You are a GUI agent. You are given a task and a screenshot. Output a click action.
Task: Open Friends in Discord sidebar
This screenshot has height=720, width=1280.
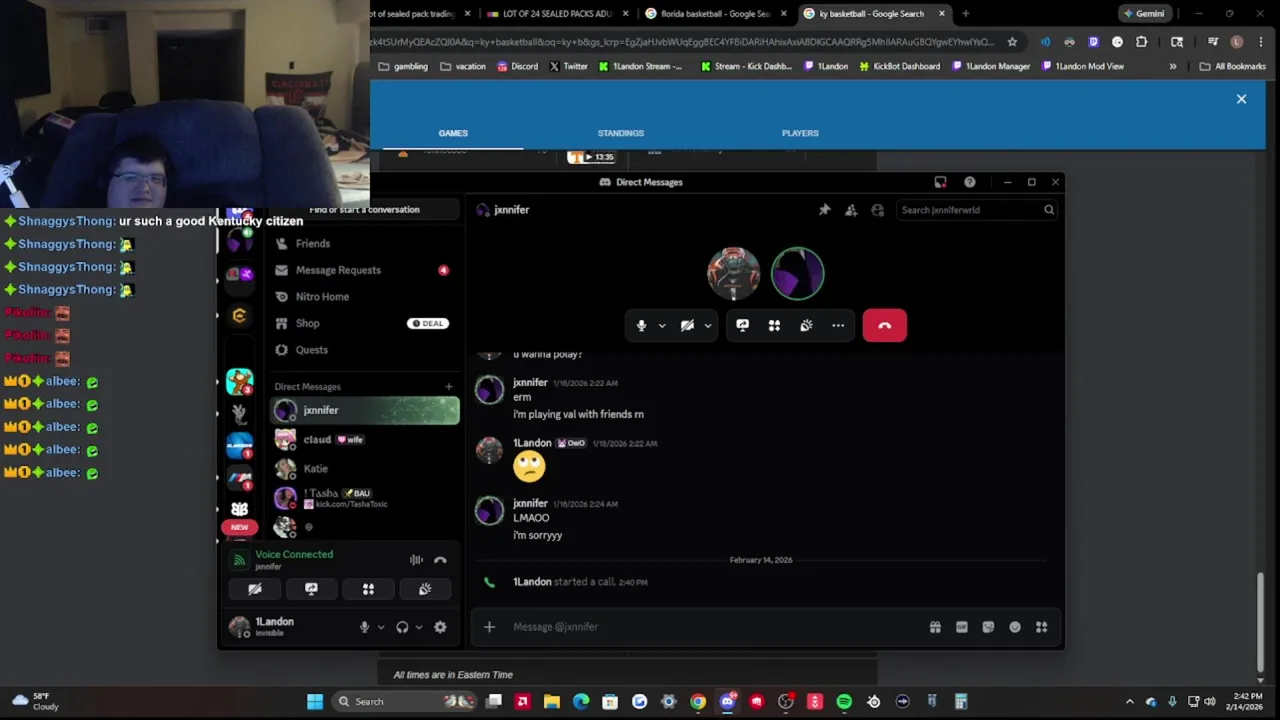(365, 243)
